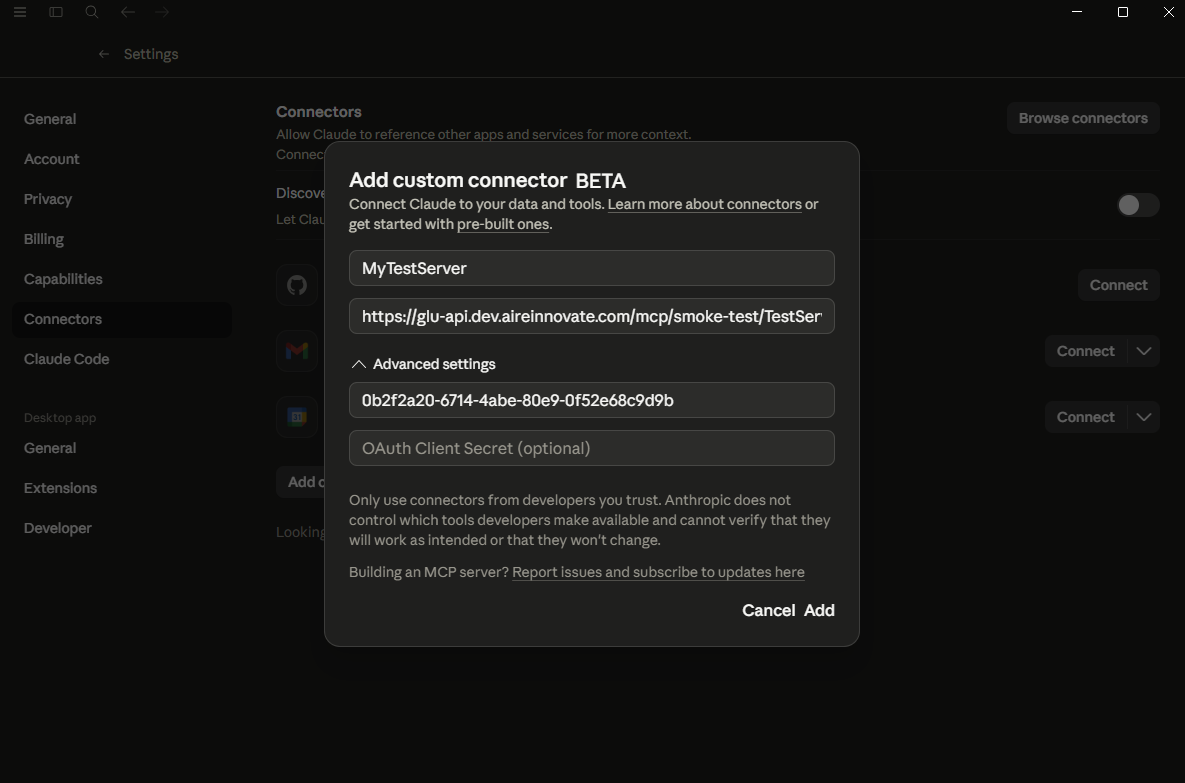1185x783 pixels.
Task: Close the application window
Action: point(1168,12)
